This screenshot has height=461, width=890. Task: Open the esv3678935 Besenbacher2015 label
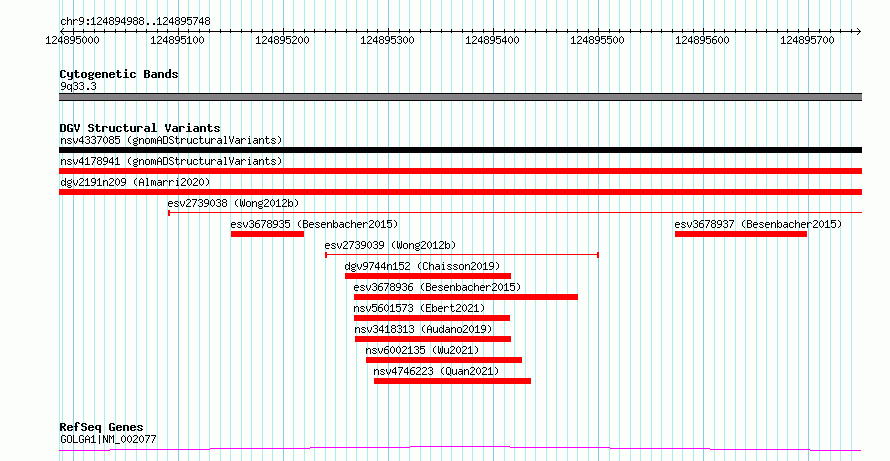point(314,224)
